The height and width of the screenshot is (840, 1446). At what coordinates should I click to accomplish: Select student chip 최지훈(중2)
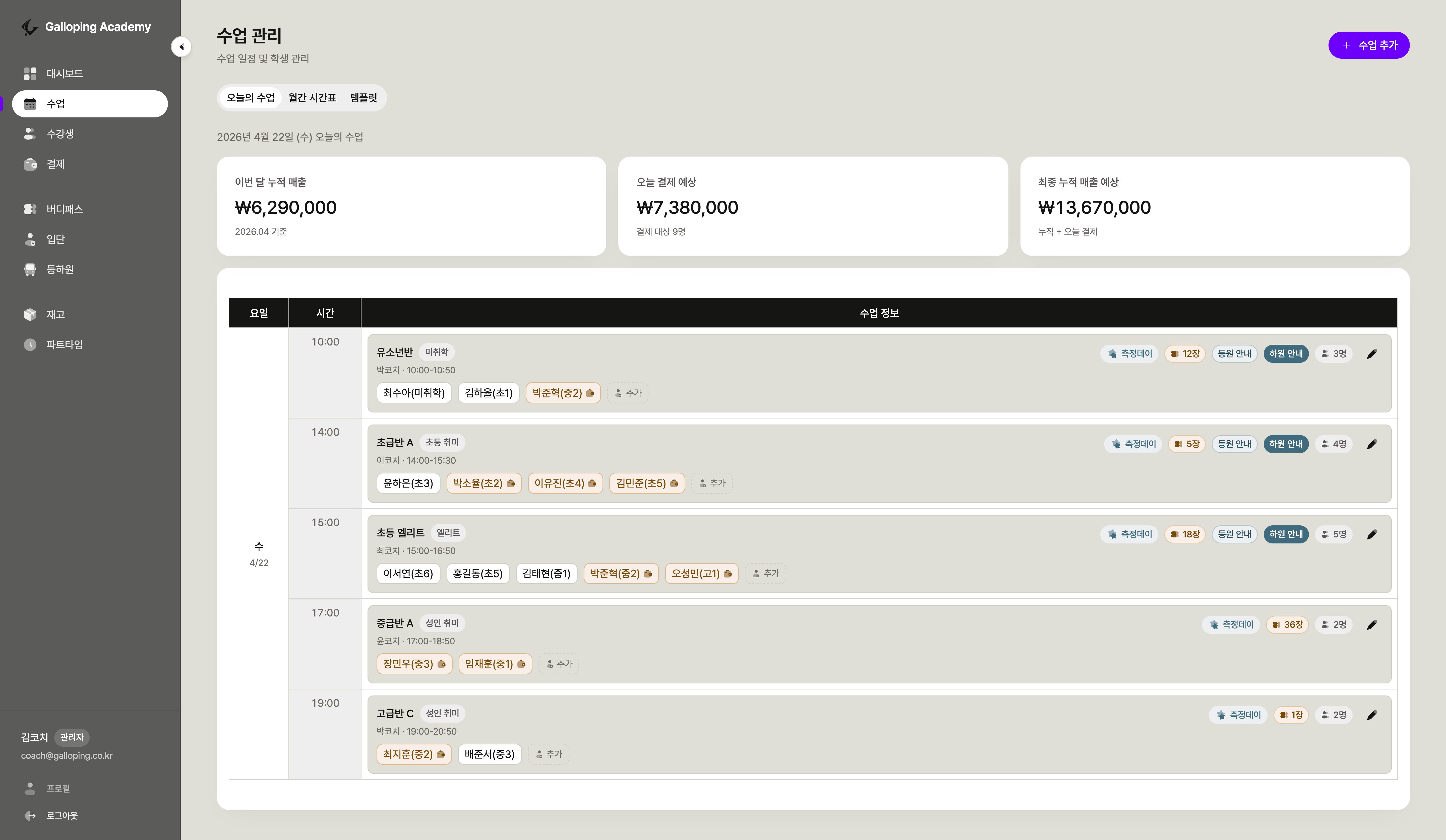[414, 754]
